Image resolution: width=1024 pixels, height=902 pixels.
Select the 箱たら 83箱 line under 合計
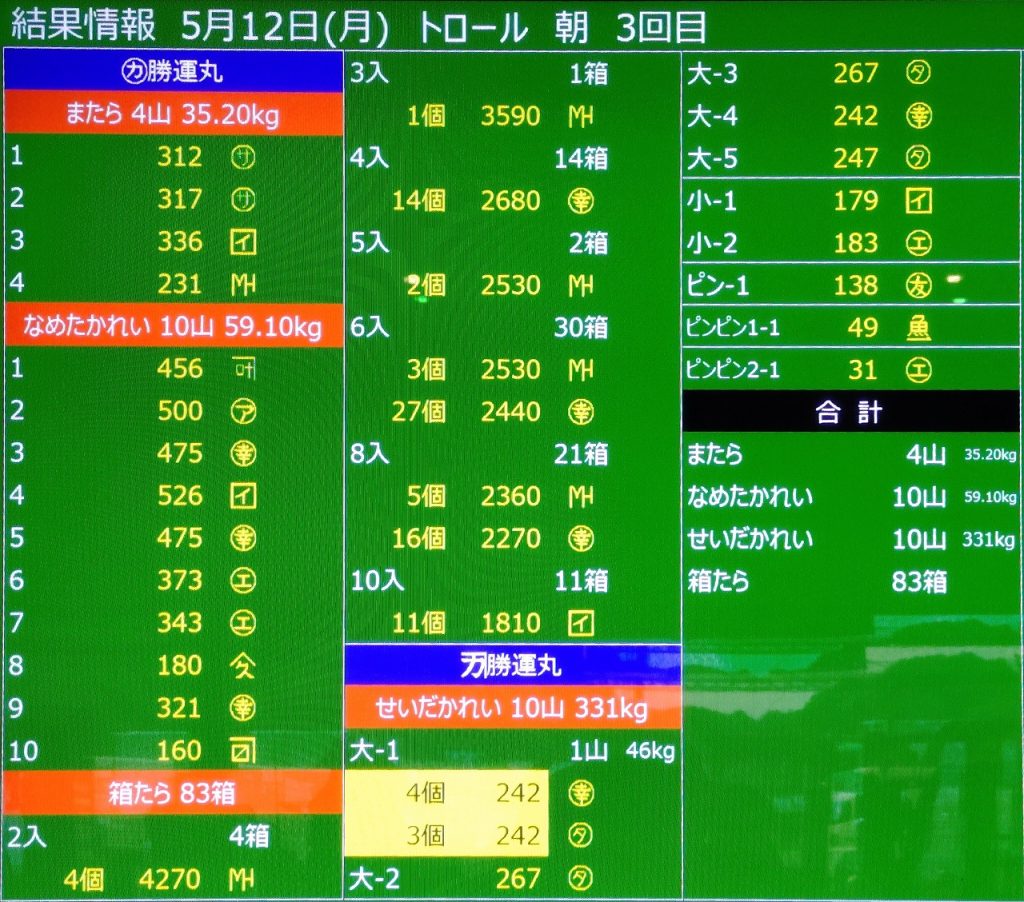818,581
